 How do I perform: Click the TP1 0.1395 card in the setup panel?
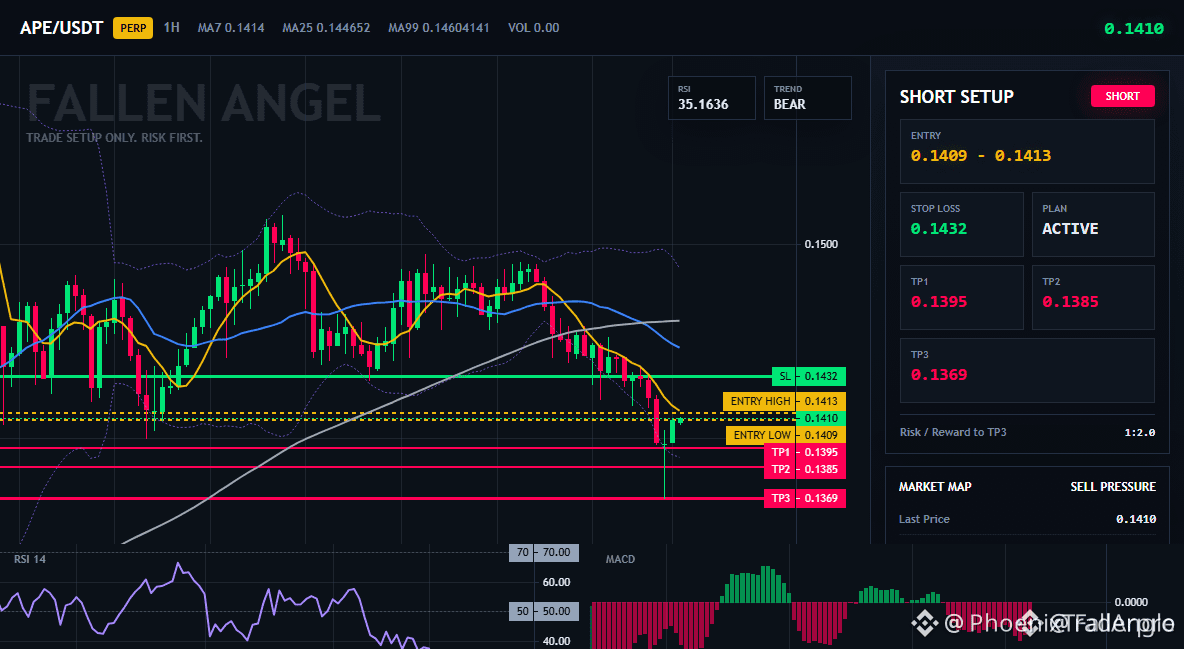[961, 297]
